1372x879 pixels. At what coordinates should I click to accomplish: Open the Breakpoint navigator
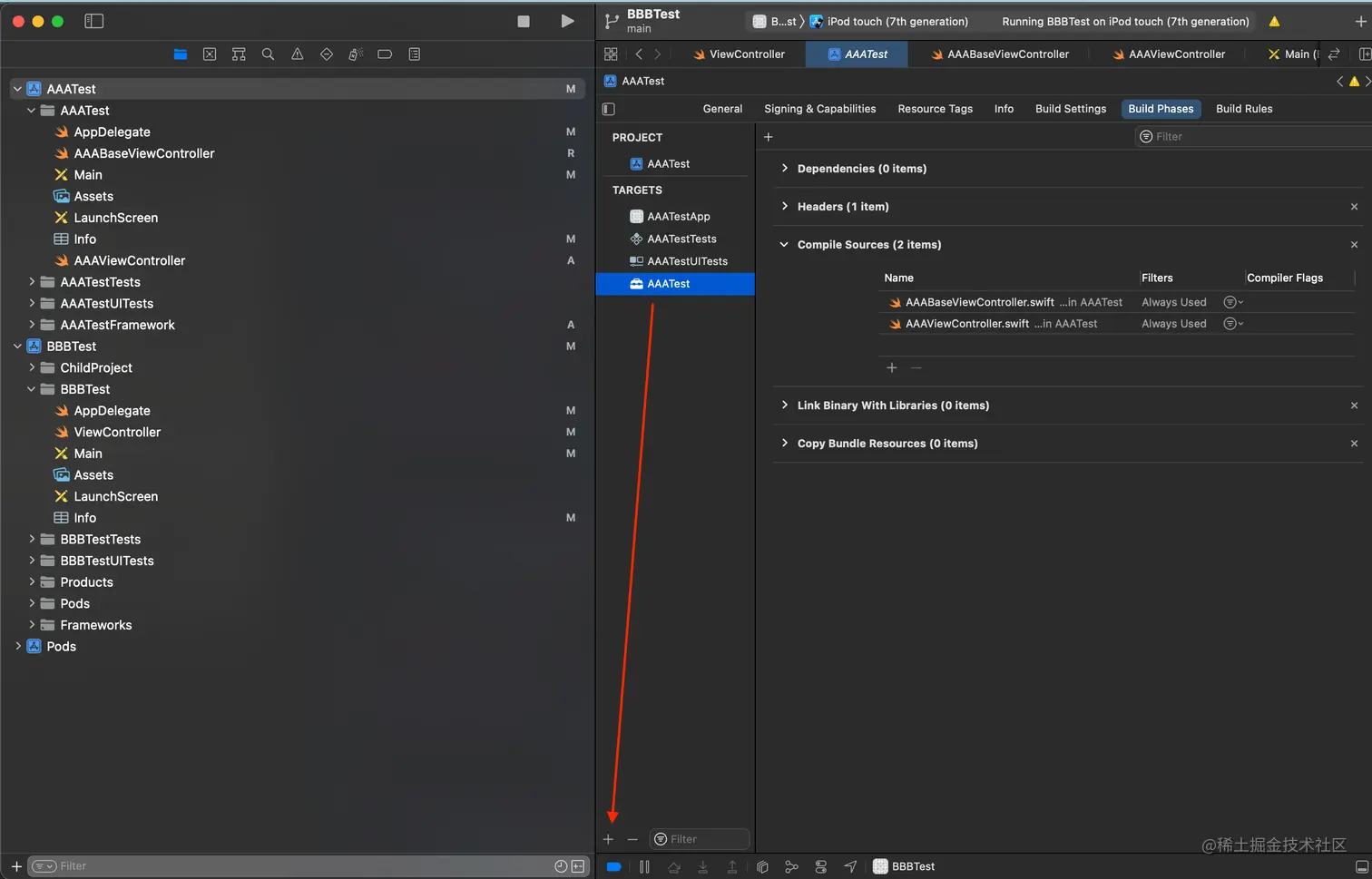tap(385, 54)
